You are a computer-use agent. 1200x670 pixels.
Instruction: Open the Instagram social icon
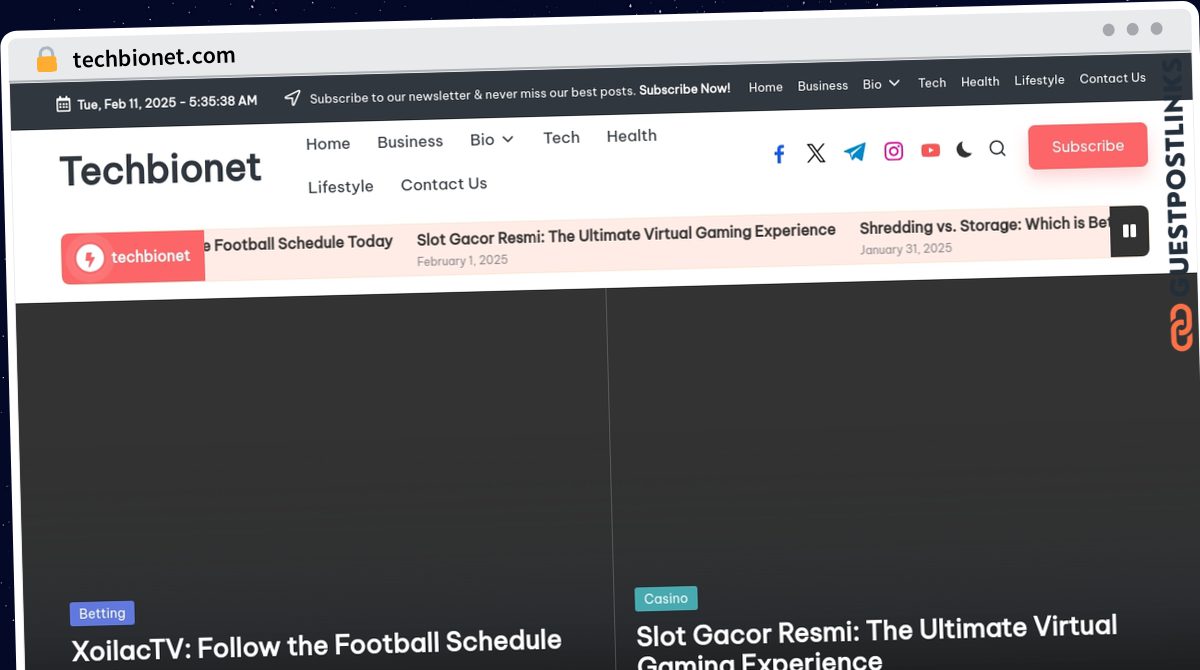click(x=894, y=151)
